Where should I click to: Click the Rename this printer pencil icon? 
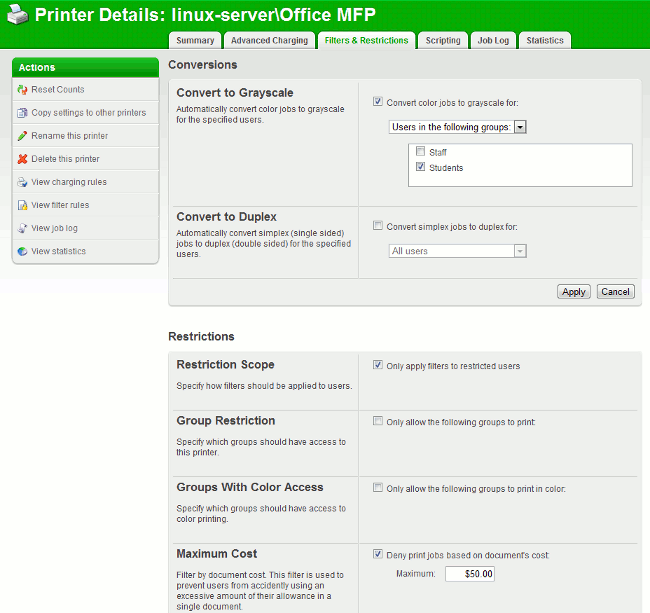point(22,136)
